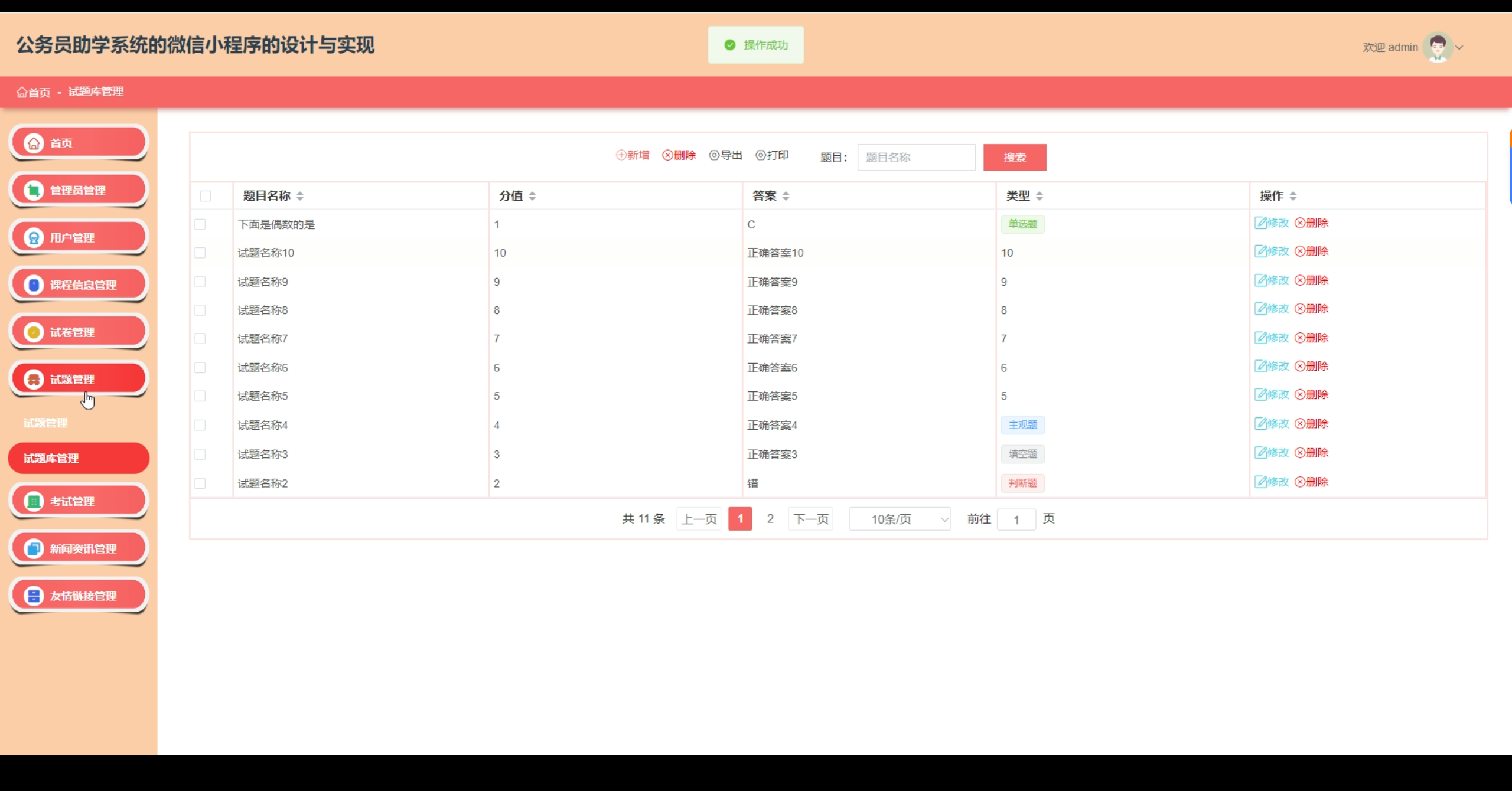Select the checkbox beside 试题名称4
1512x791 pixels.
[200, 425]
